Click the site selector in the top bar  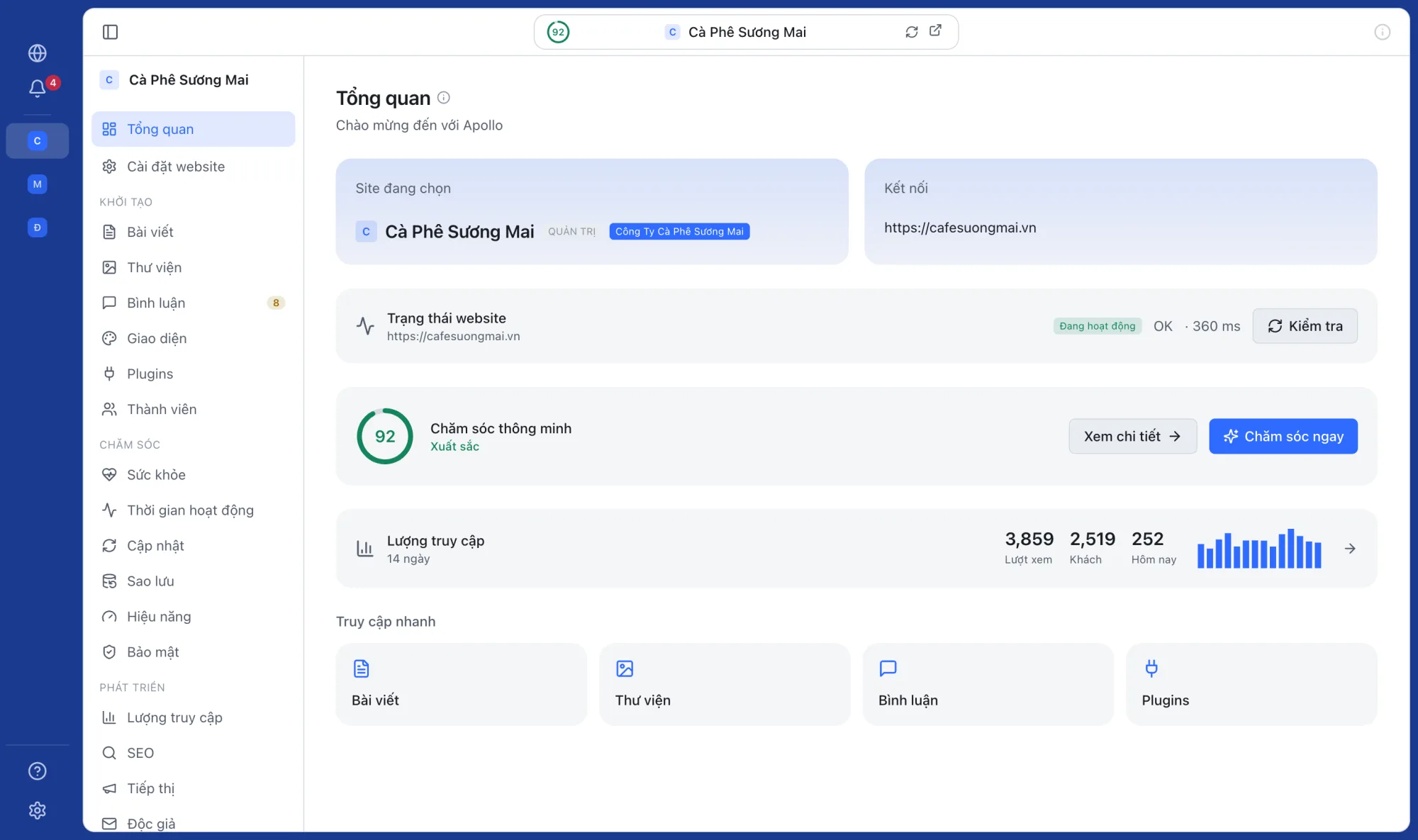point(746,32)
